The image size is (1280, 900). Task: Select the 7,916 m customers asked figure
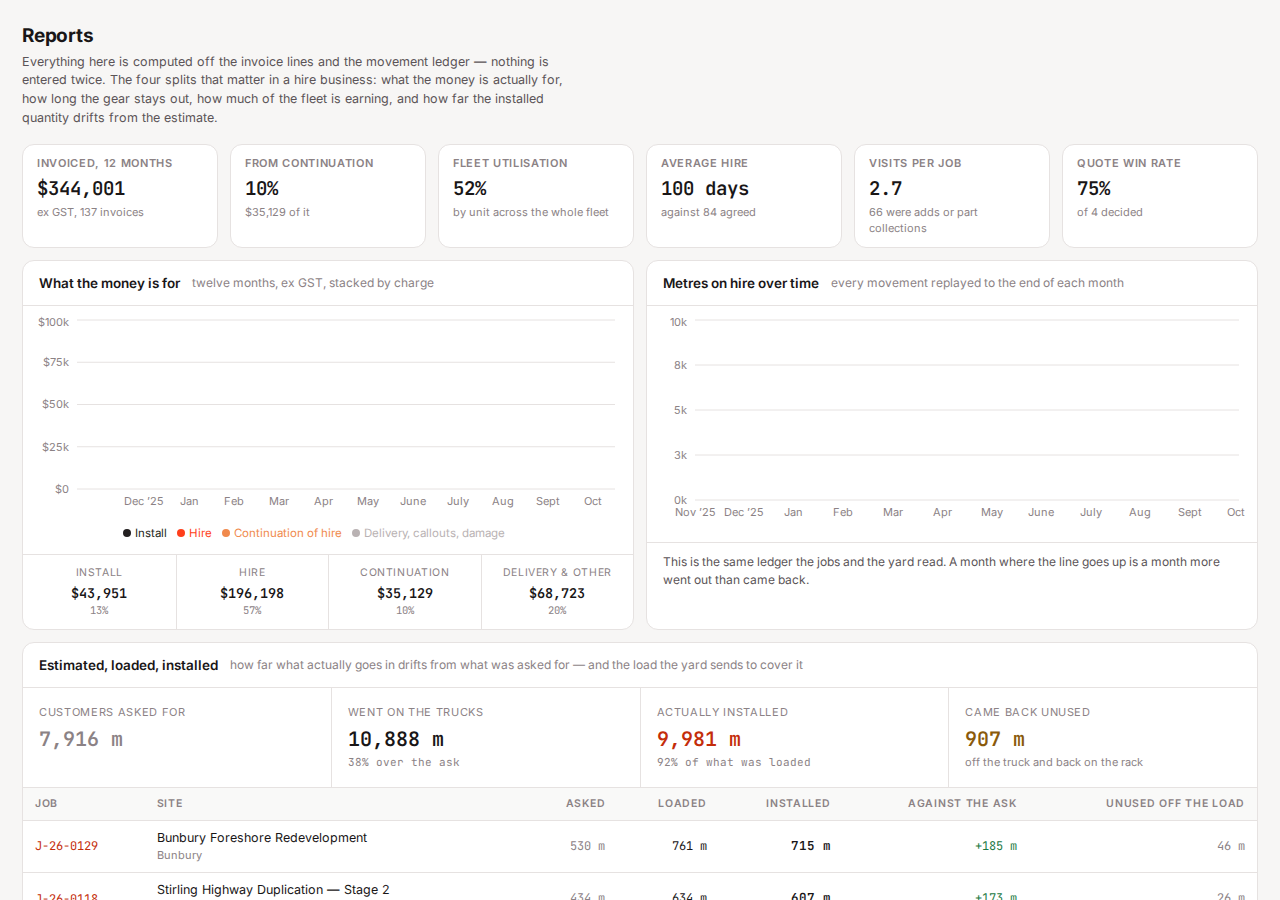81,739
